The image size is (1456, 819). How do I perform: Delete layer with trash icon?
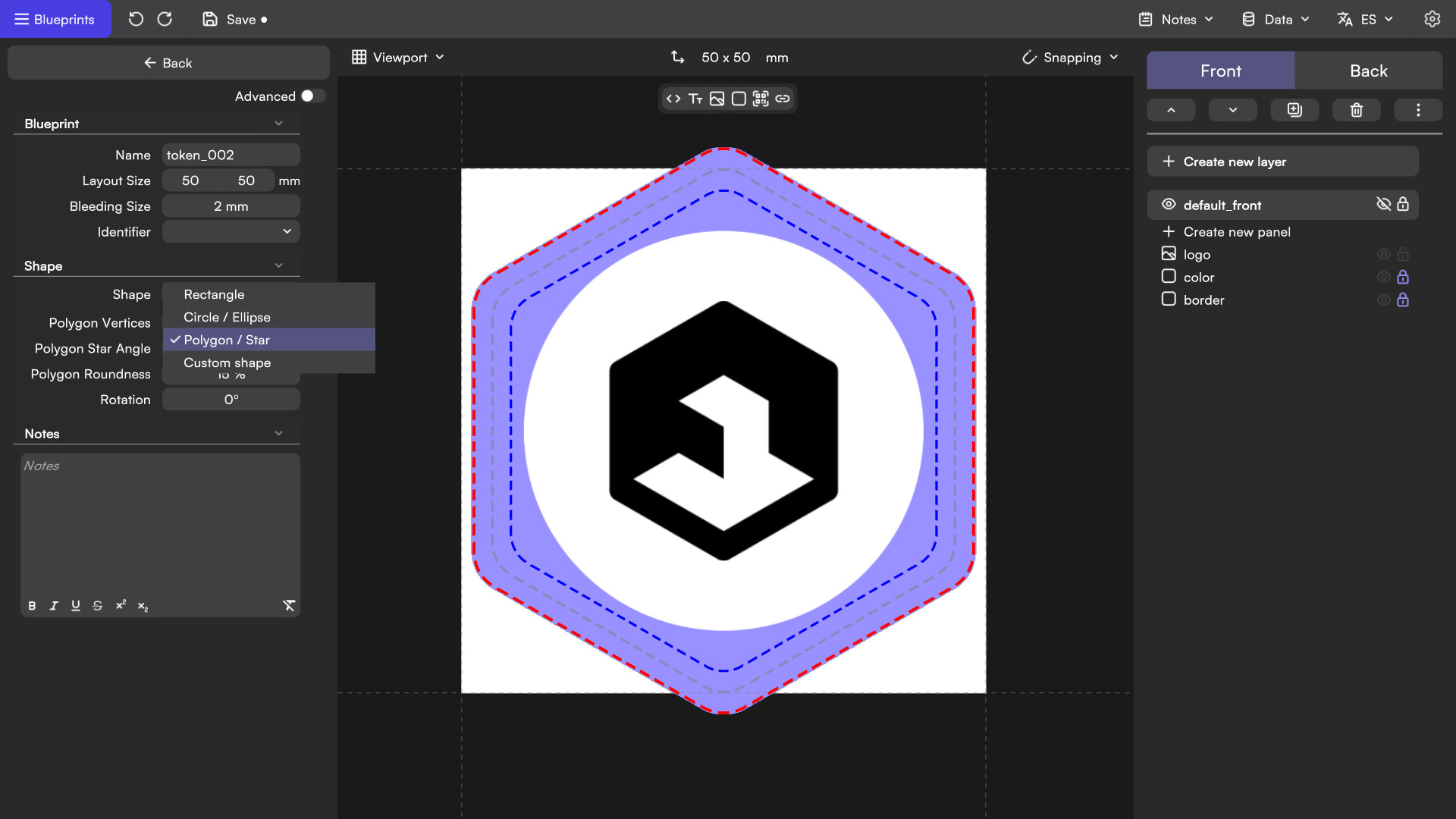pyautogui.click(x=1356, y=110)
